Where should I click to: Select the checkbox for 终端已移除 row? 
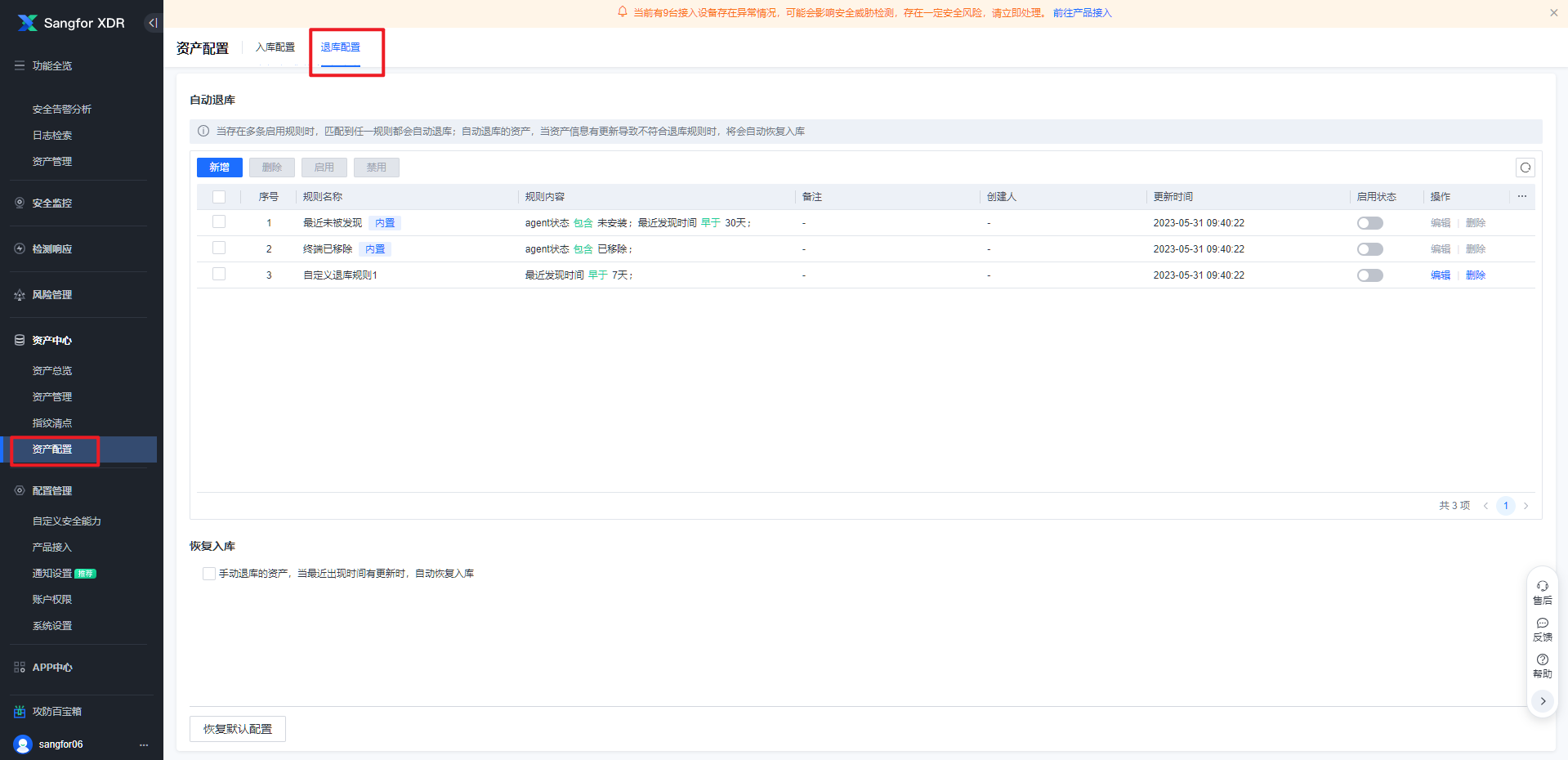219,248
